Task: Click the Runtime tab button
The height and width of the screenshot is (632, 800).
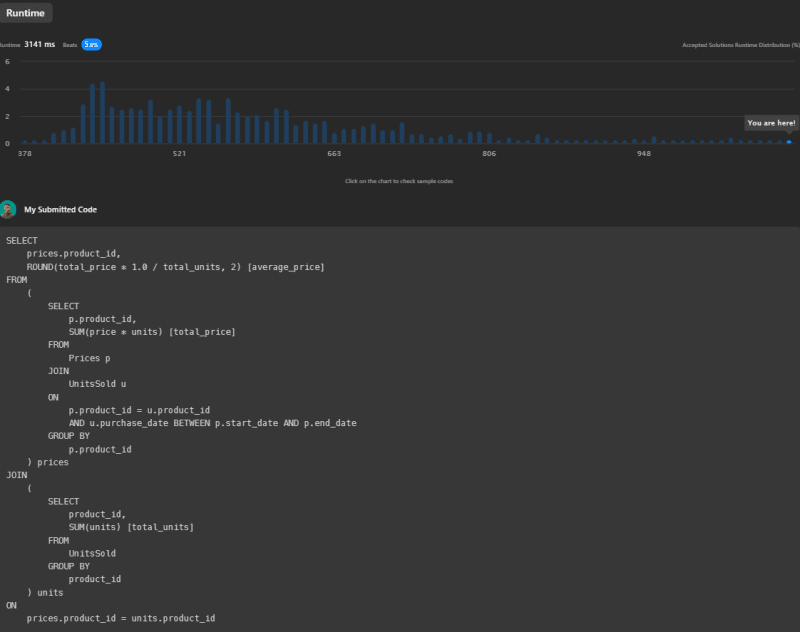Action: click(26, 13)
